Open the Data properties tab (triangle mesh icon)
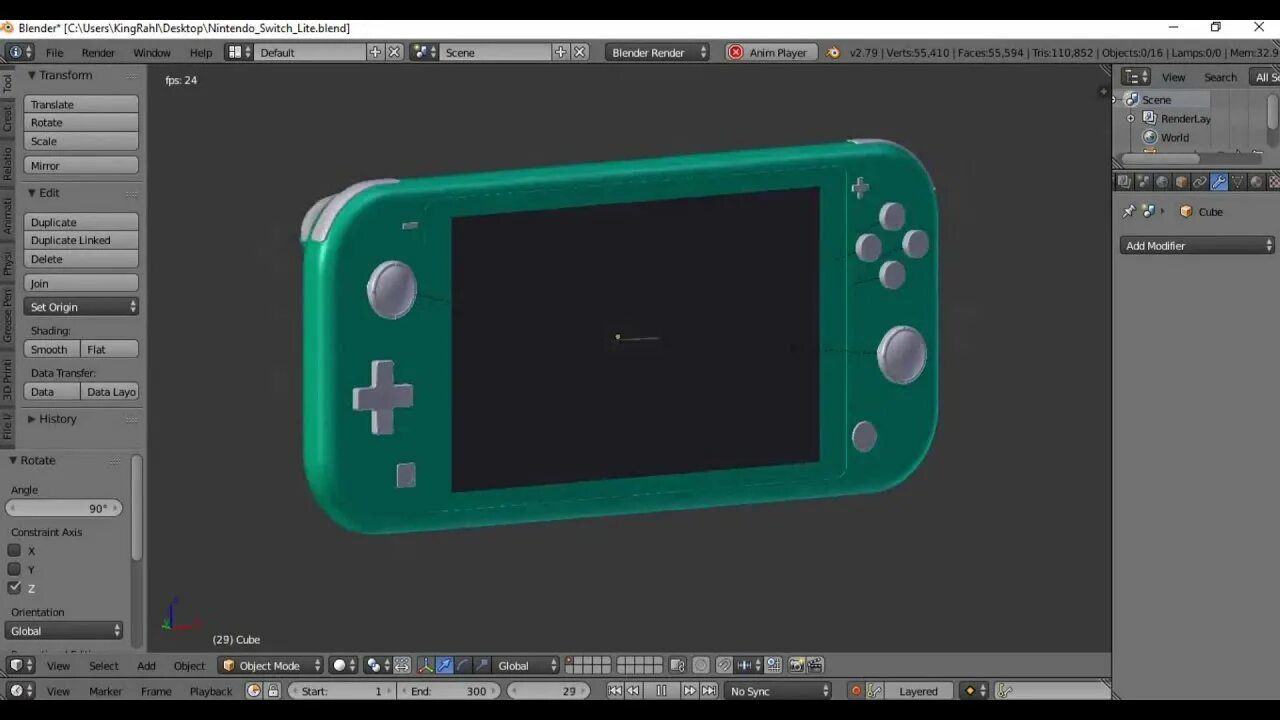The height and width of the screenshot is (720, 1280). tap(1238, 182)
